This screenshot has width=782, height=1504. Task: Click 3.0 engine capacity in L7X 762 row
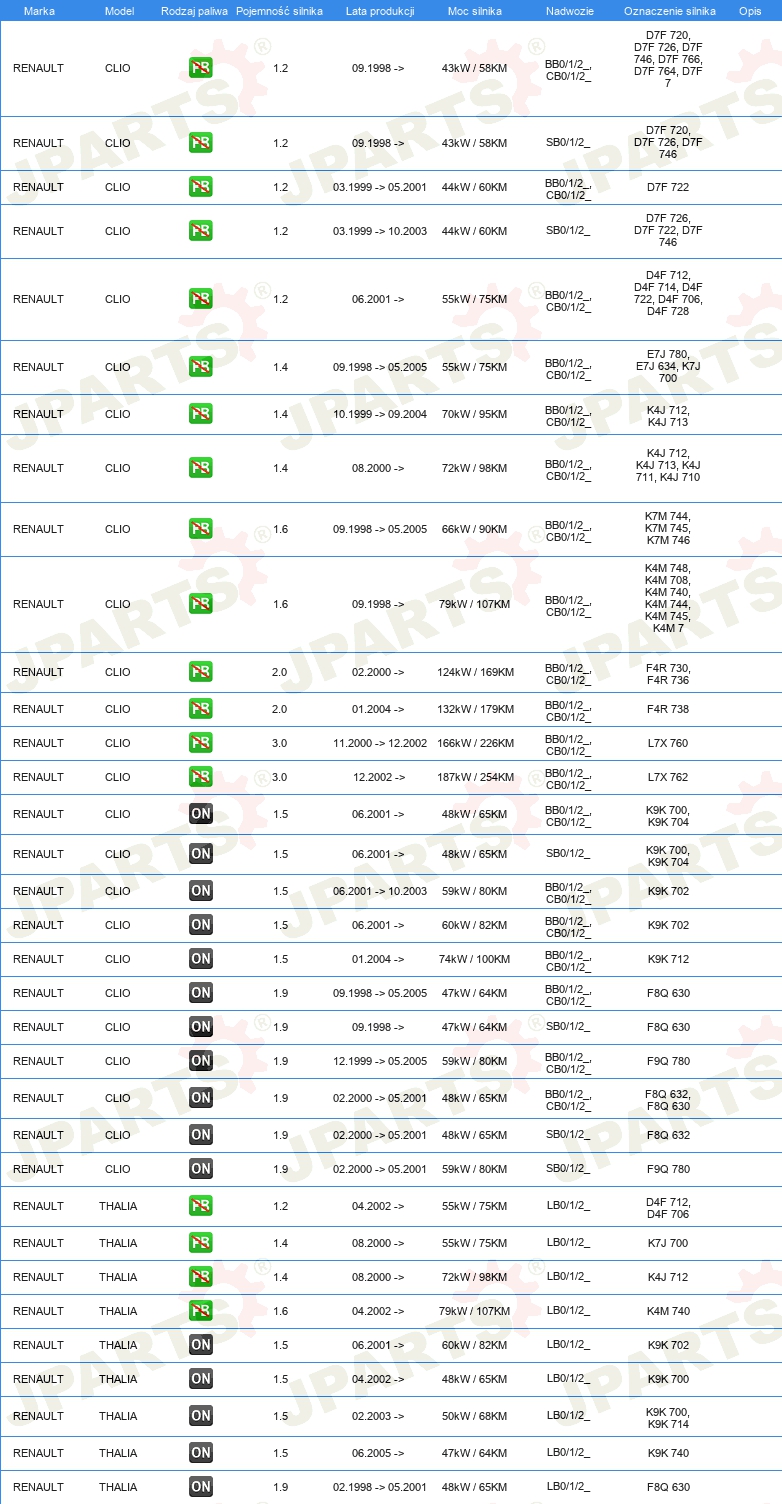click(x=280, y=777)
